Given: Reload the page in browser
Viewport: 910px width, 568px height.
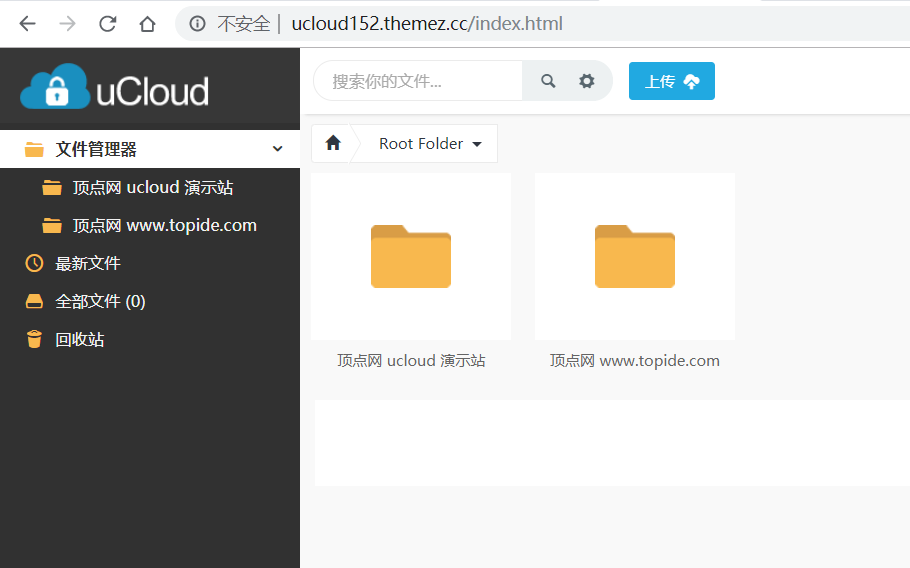Looking at the screenshot, I should point(107,23).
